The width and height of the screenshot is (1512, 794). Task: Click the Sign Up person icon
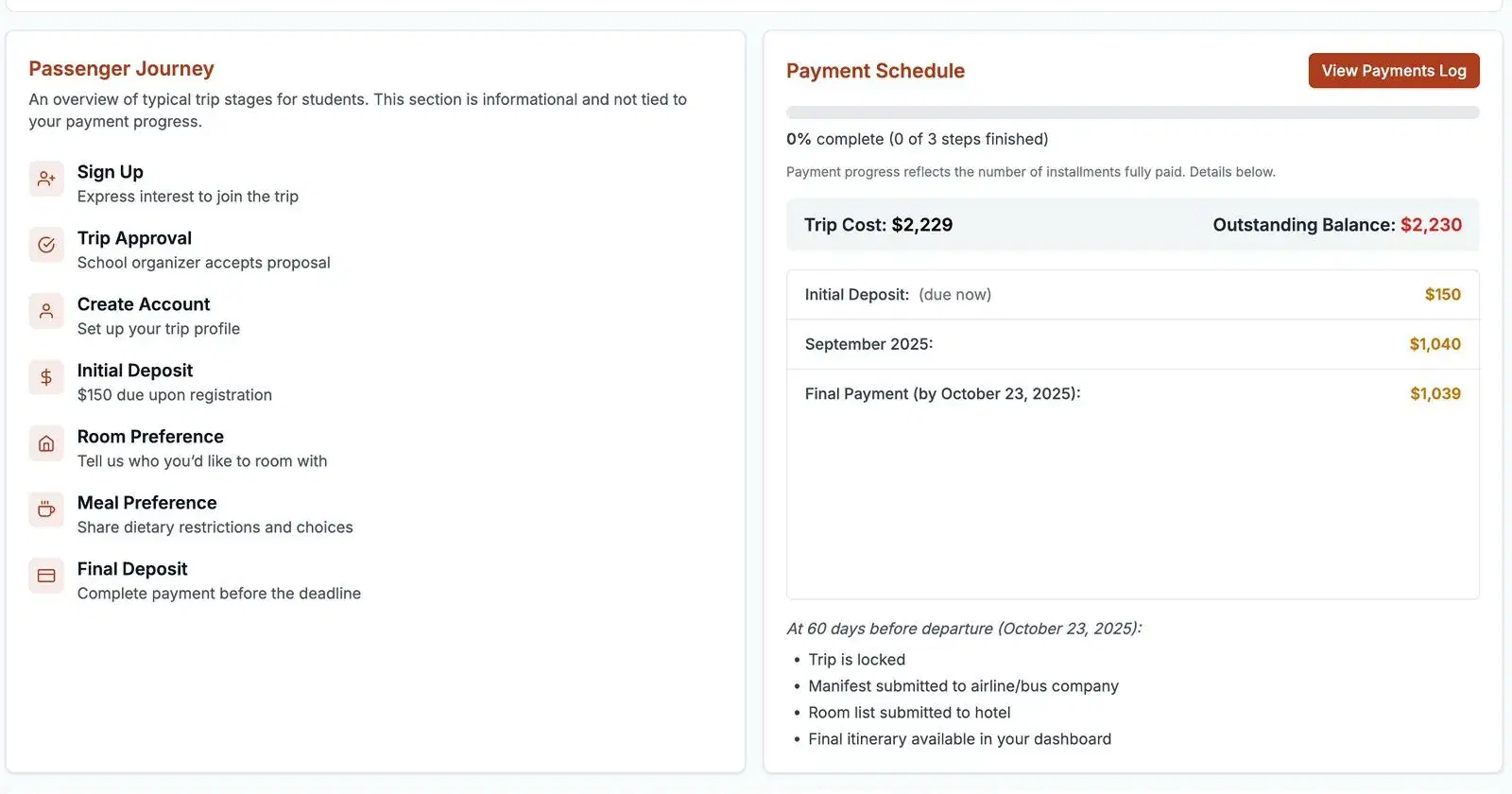coord(46,179)
